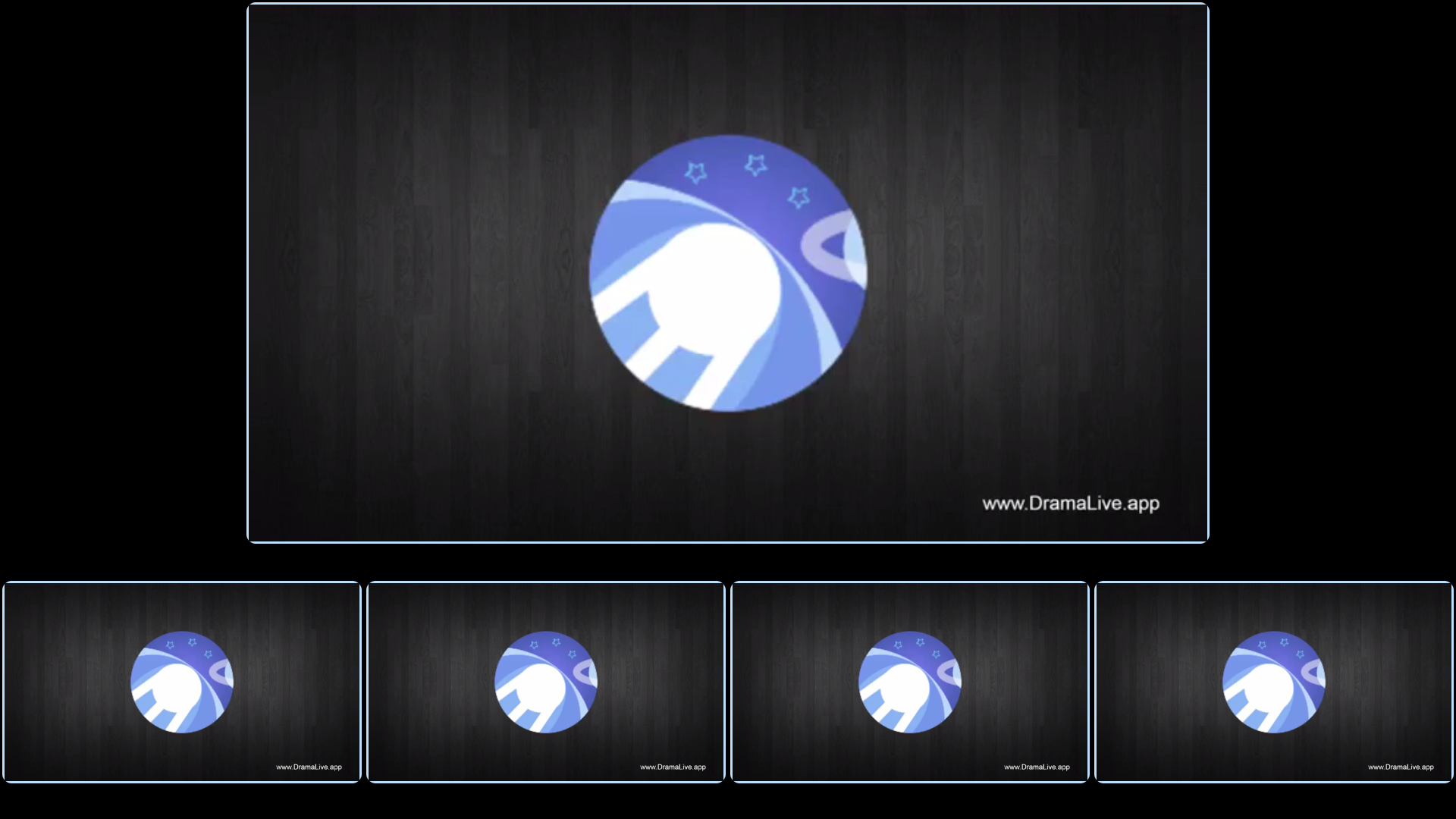
Task: Click the www.DramaLive.app watermark on third thumbnail
Action: pyautogui.click(x=1036, y=767)
